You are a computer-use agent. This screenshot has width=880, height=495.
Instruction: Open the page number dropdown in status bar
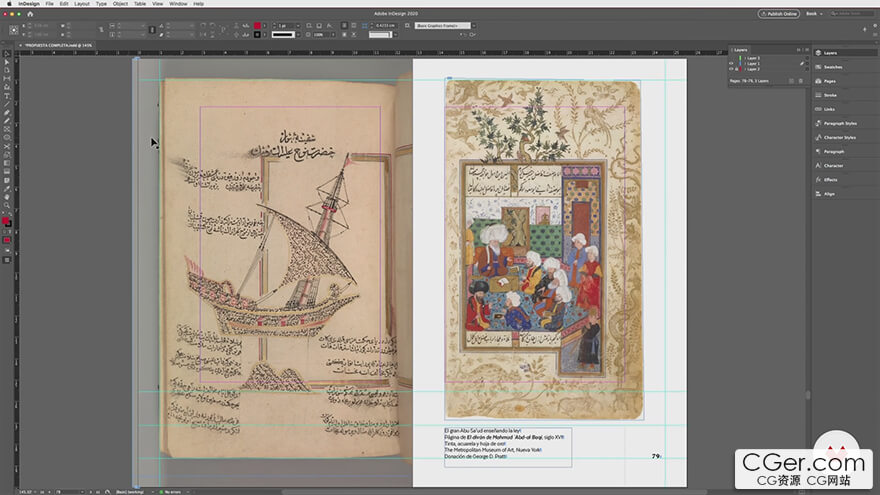[82, 492]
